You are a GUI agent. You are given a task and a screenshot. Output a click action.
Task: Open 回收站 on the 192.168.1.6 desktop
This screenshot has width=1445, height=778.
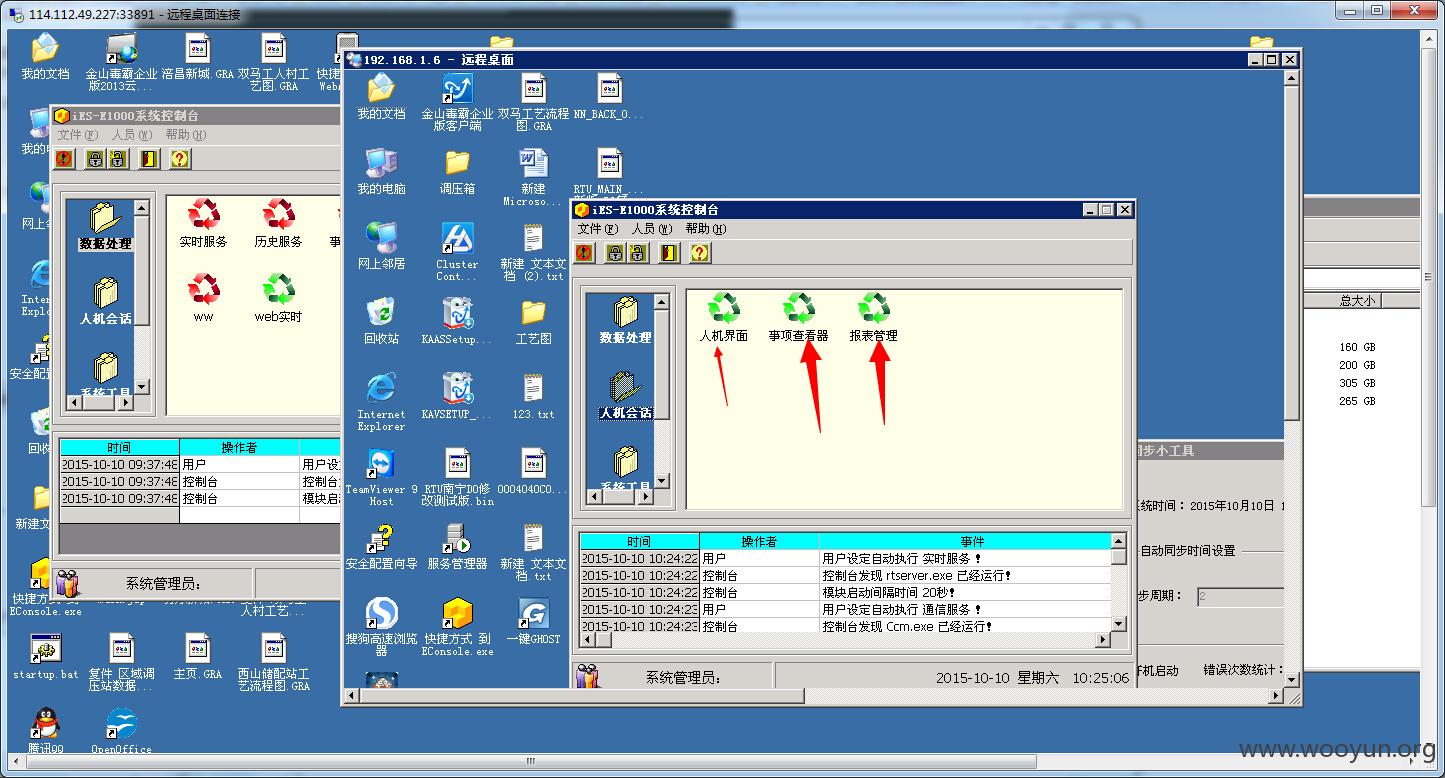381,321
